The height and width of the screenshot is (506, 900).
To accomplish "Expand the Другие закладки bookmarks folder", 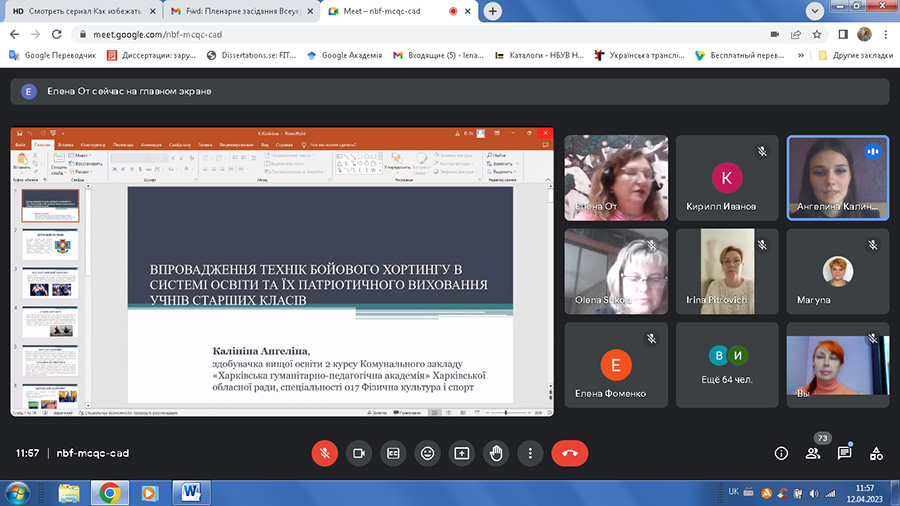I will [x=855, y=55].
